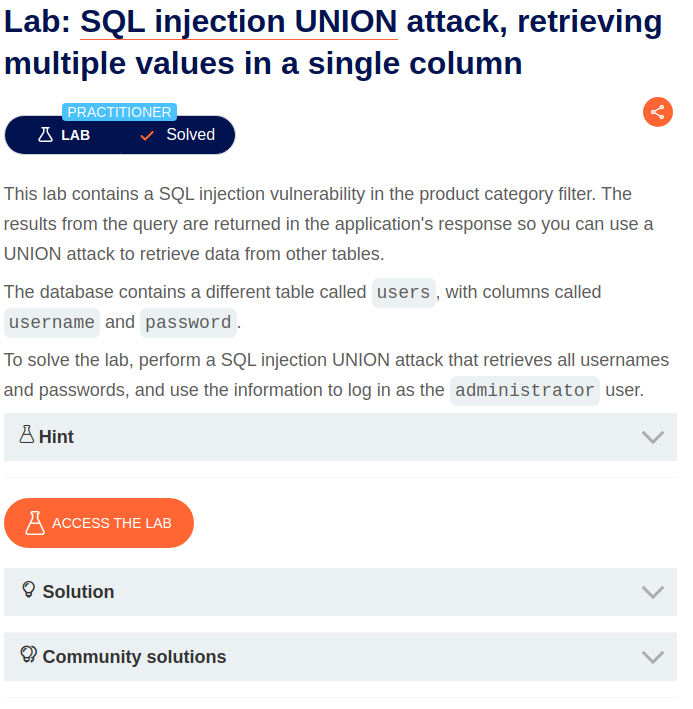Open the Community solutions header row
The image size is (693, 709).
(340, 657)
